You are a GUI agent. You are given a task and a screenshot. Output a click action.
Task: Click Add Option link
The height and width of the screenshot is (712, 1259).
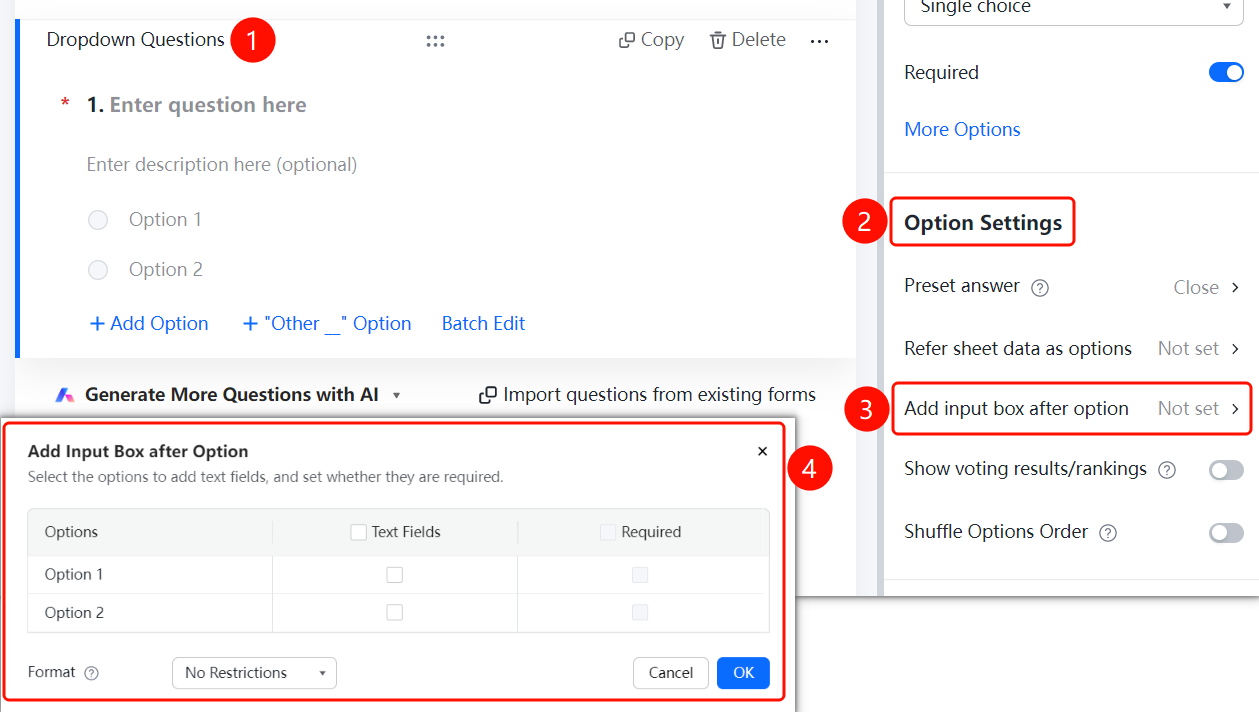[149, 324]
